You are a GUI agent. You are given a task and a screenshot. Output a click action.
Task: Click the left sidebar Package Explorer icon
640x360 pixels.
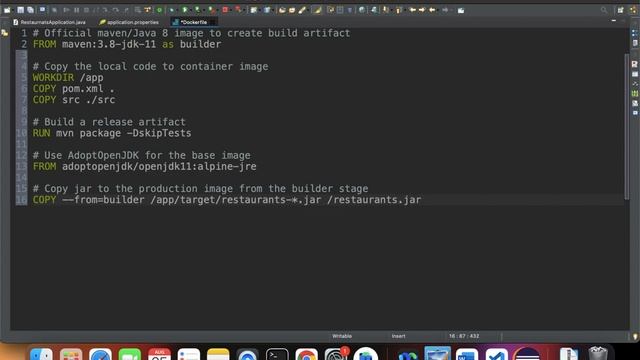(x=5, y=33)
